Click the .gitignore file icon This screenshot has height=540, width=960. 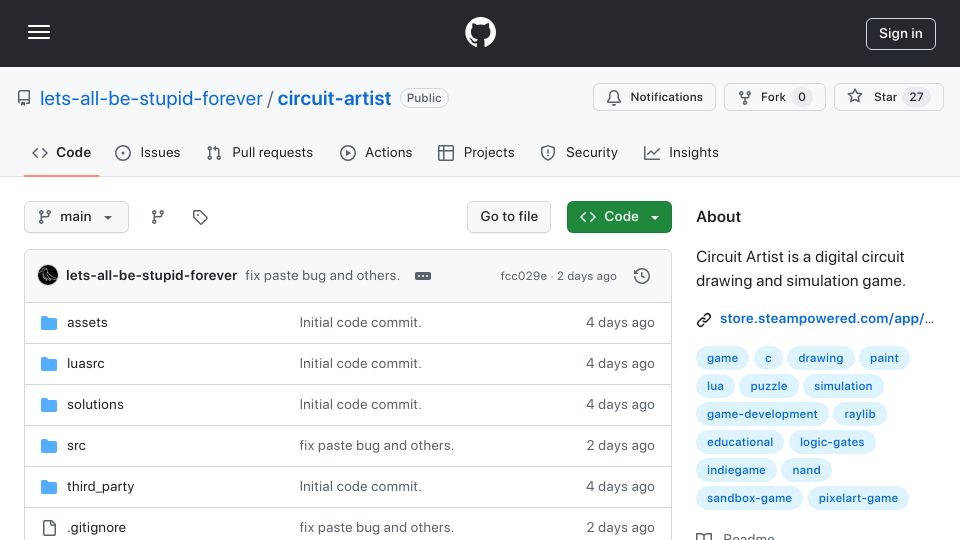50,528
